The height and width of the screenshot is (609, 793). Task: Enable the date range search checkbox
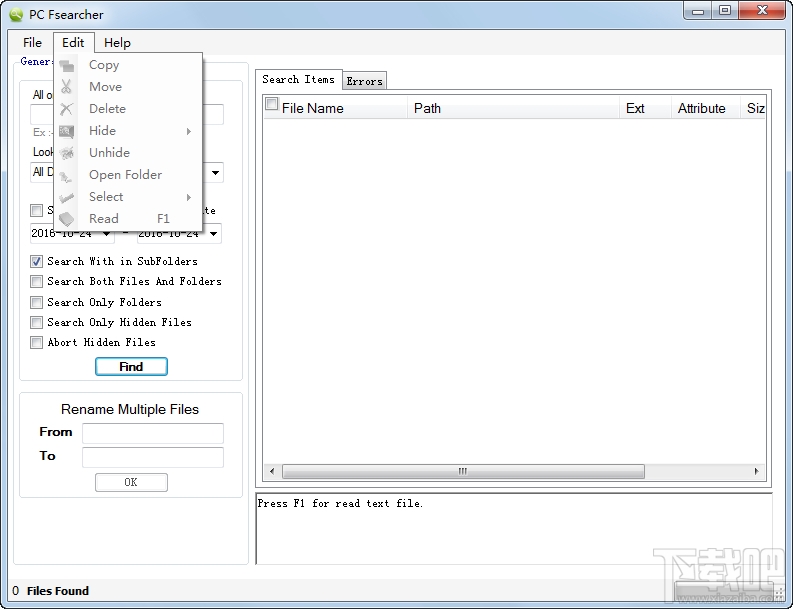click(36, 210)
